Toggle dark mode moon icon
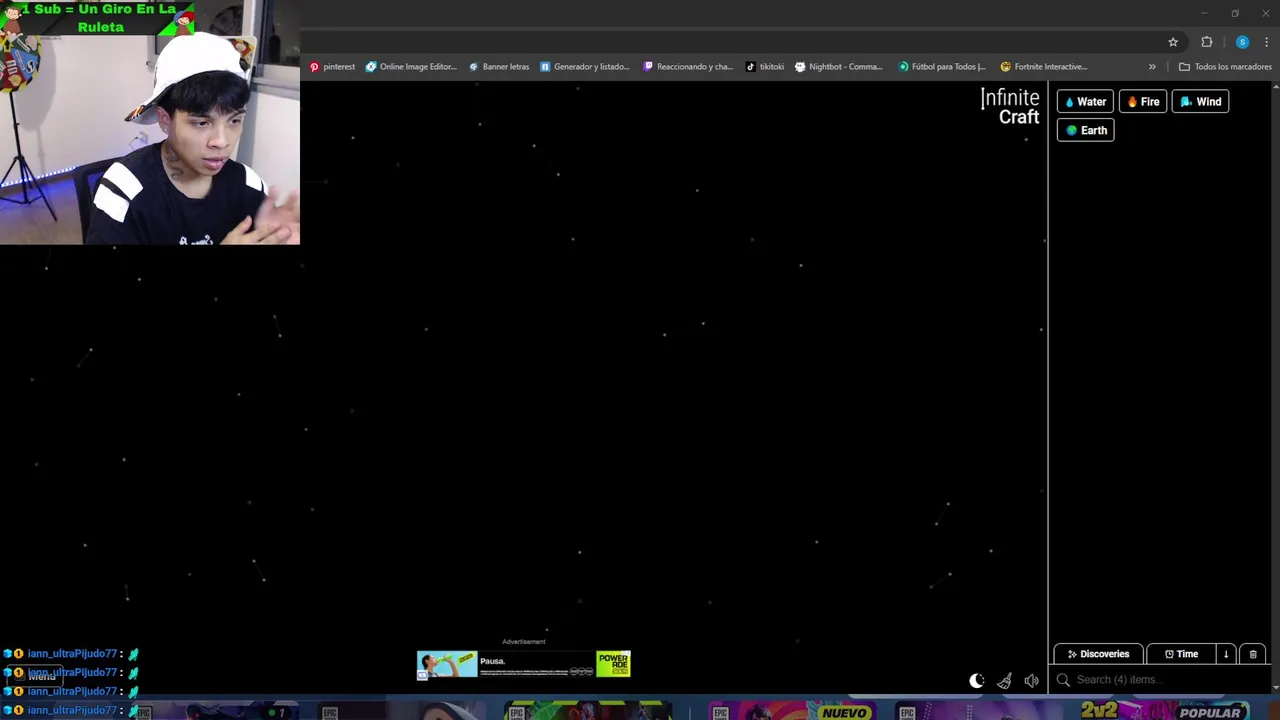Screen dimensions: 1280x720 click(x=977, y=681)
